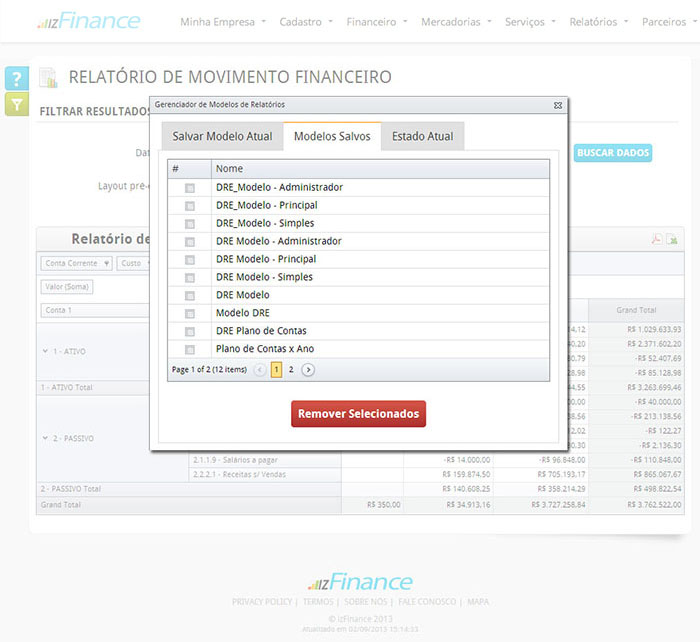The width and height of the screenshot is (700, 642).
Task: Click '2 - PASSIVO Total' row label
Action: (x=71, y=489)
